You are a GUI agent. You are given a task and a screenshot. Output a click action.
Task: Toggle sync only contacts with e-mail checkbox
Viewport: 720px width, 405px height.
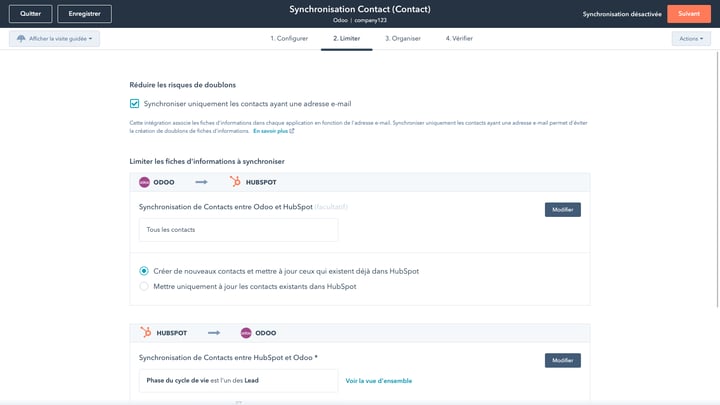coord(135,104)
